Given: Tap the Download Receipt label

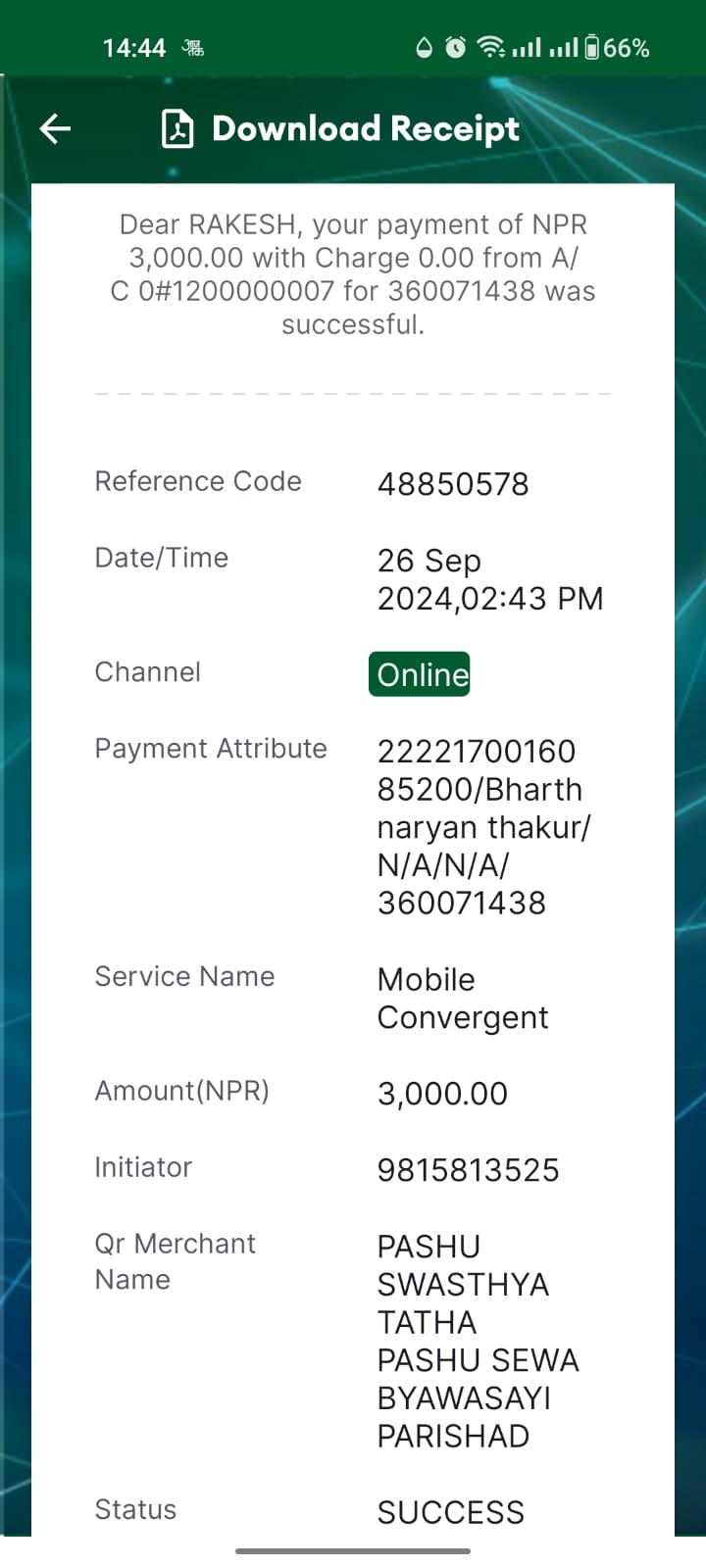Looking at the screenshot, I should pos(366,129).
